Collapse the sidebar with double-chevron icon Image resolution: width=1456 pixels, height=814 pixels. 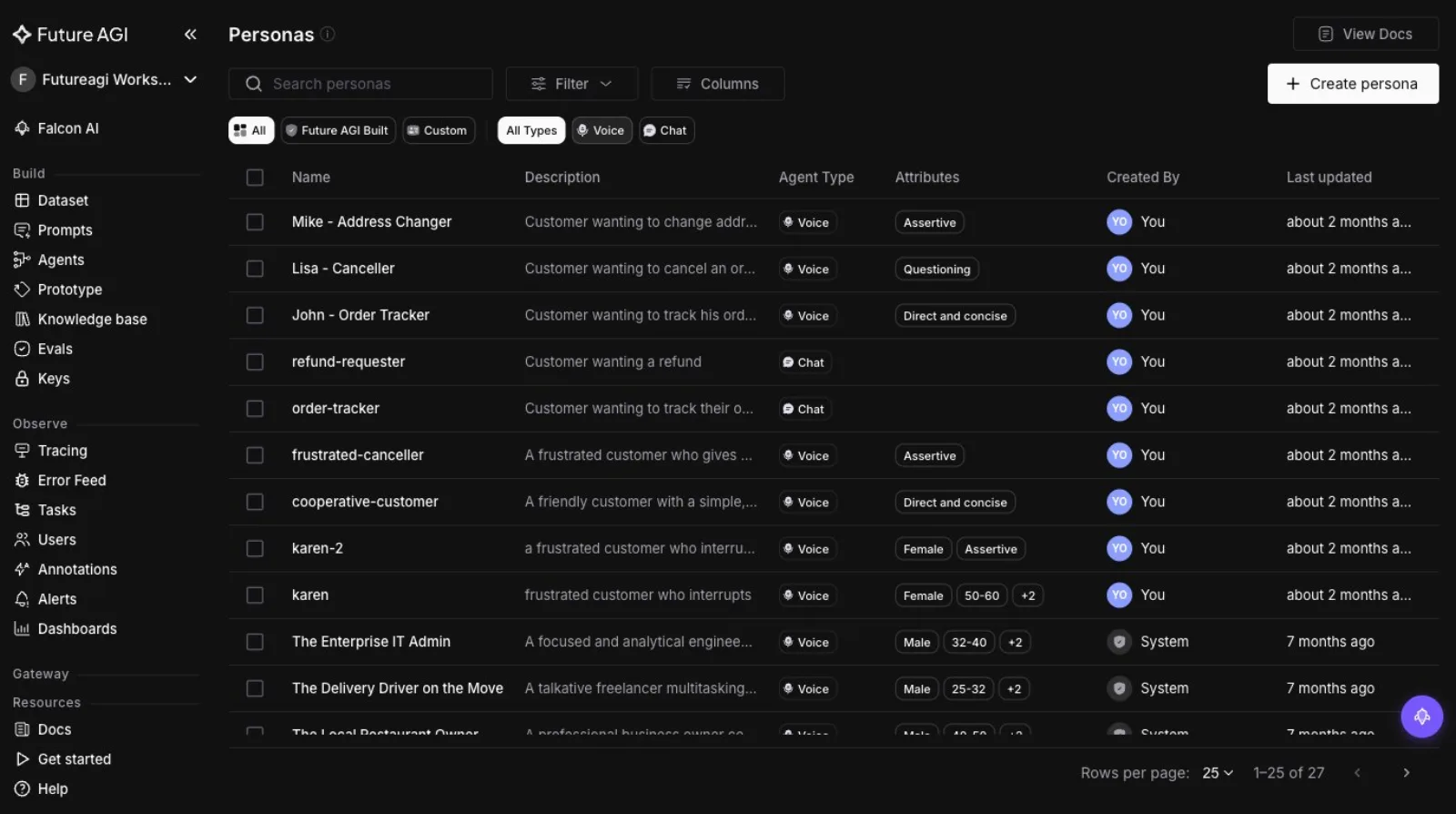pyautogui.click(x=190, y=35)
